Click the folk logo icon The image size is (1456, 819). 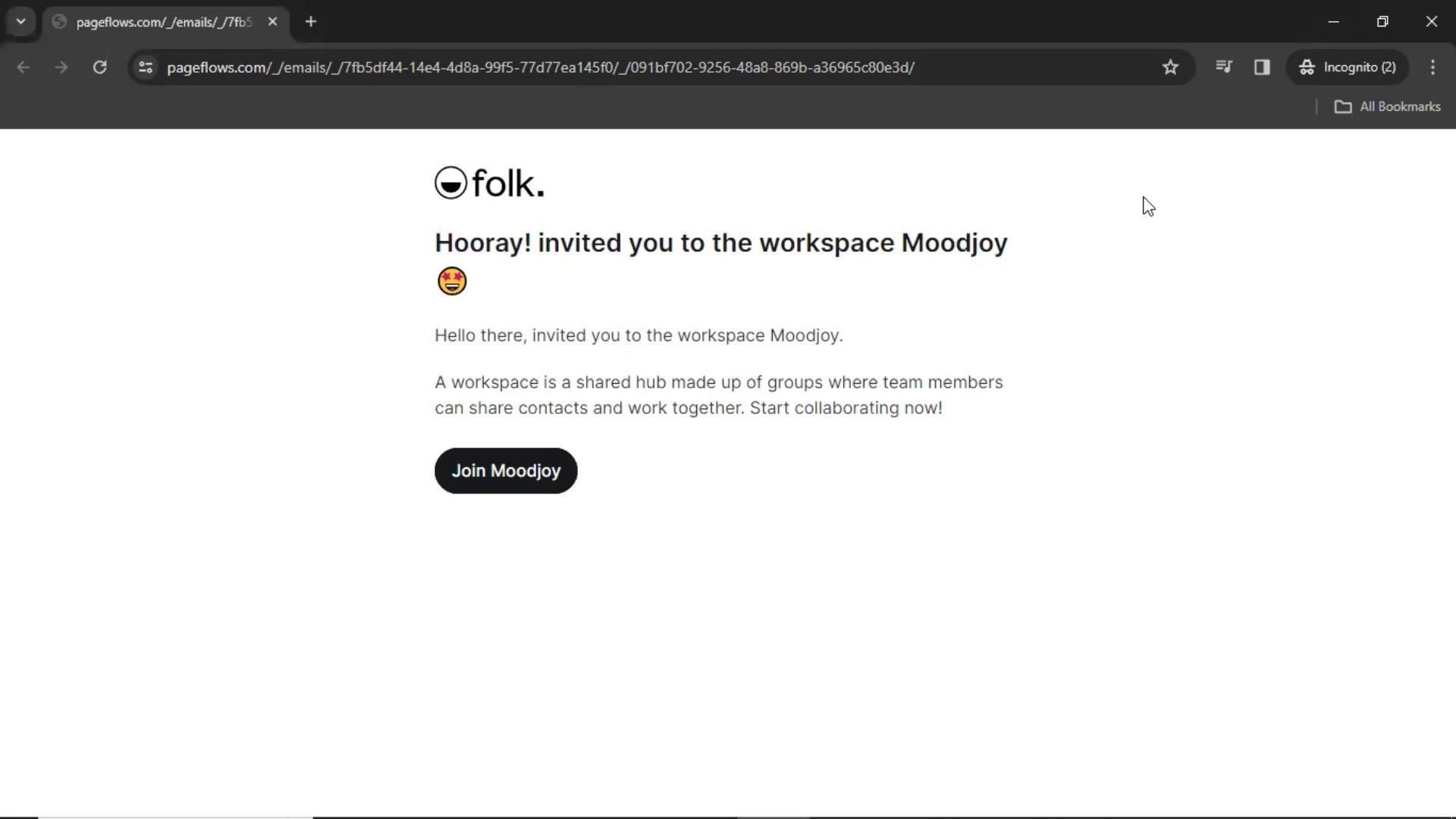tap(450, 184)
